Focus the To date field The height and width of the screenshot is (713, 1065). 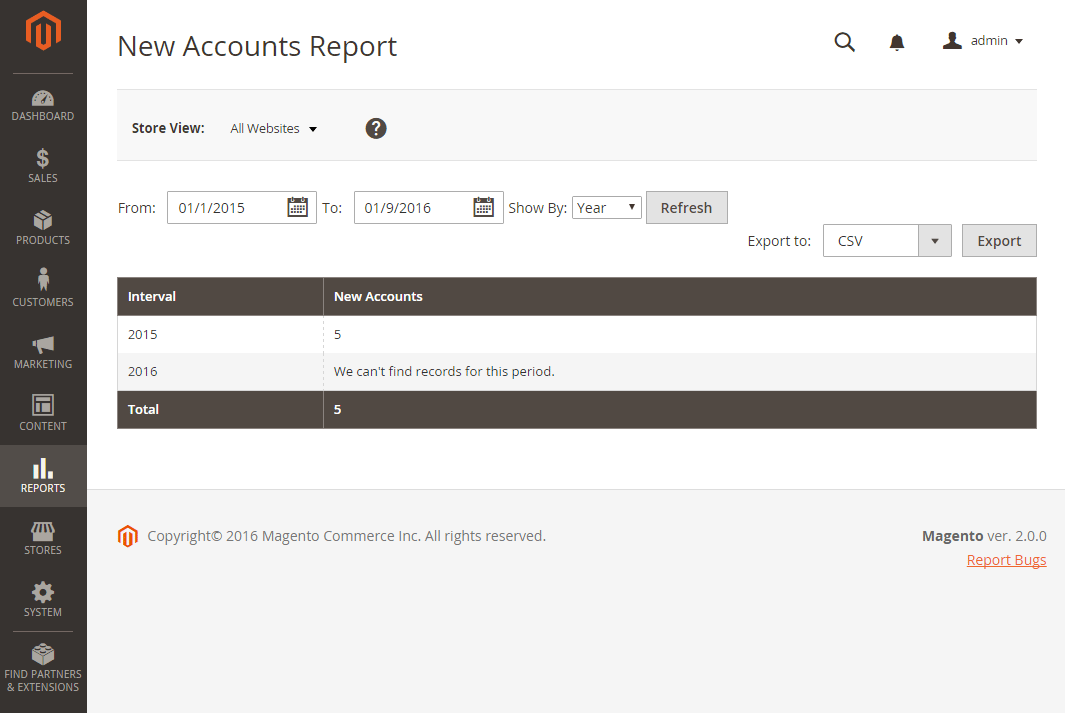click(429, 207)
